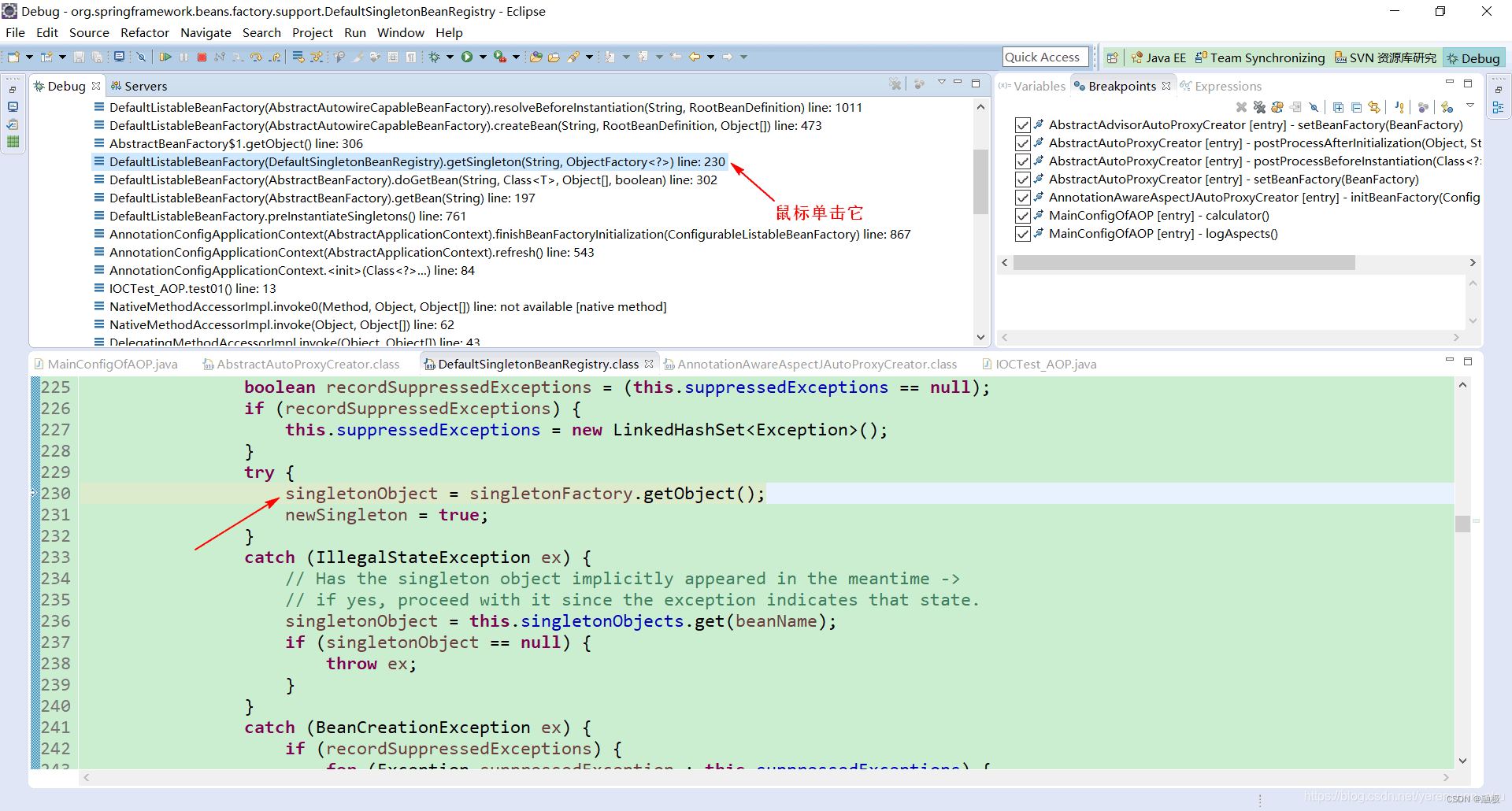Click the Step Into icon
The height and width of the screenshot is (811, 1512).
(x=237, y=57)
